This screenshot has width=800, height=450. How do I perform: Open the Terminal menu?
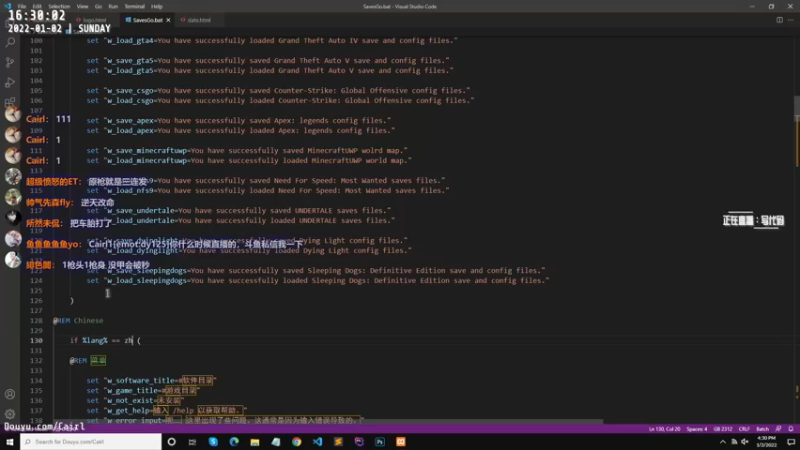coord(134,7)
